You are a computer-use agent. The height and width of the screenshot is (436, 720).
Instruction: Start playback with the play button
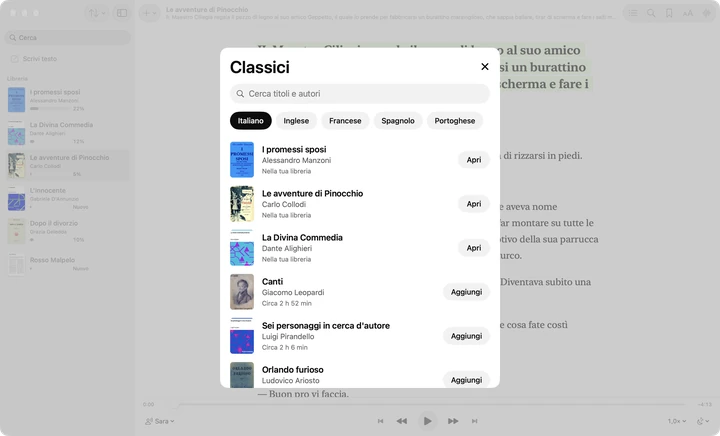coord(427,421)
